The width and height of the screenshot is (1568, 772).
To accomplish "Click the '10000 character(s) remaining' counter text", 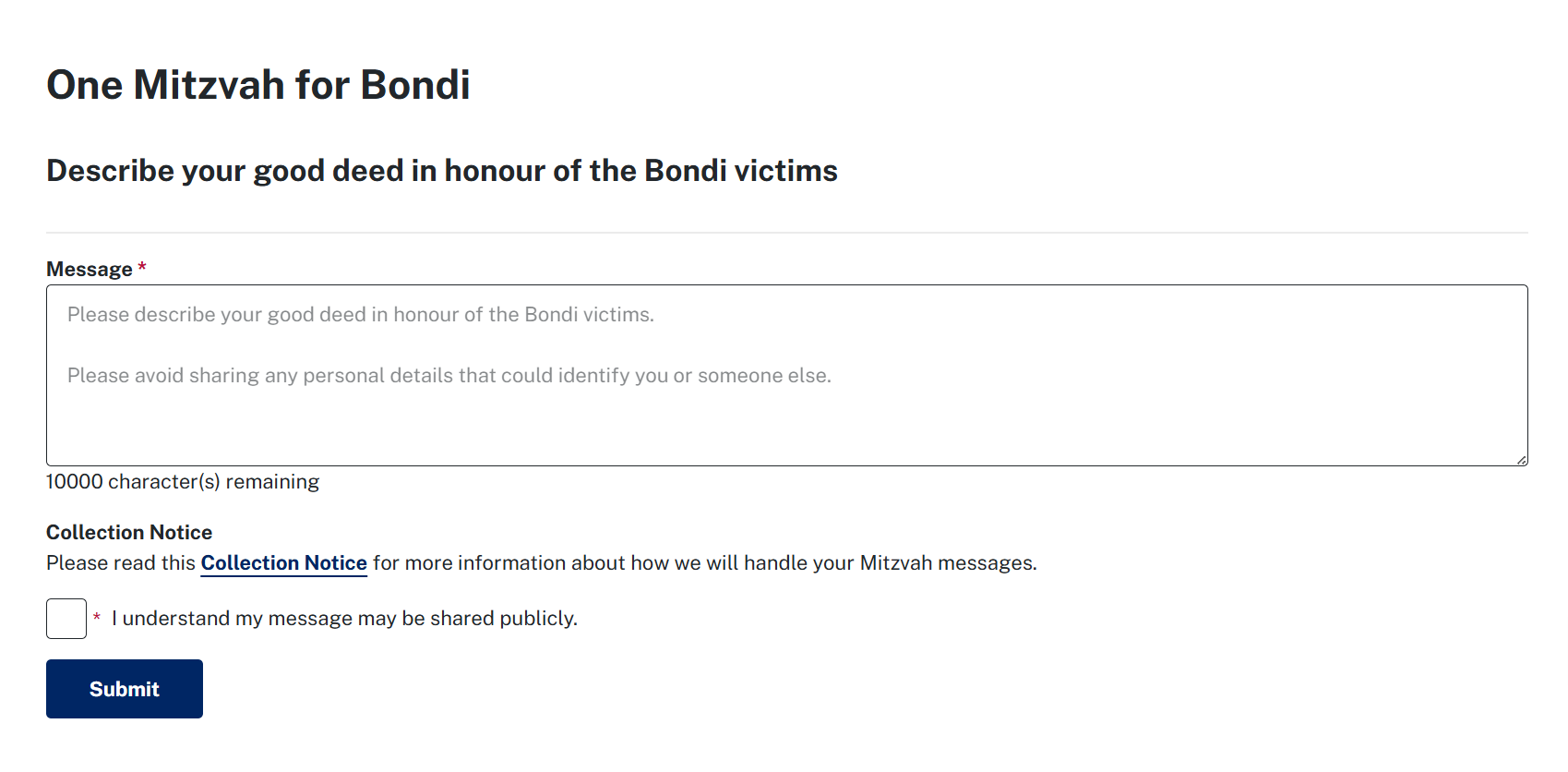I will [182, 481].
